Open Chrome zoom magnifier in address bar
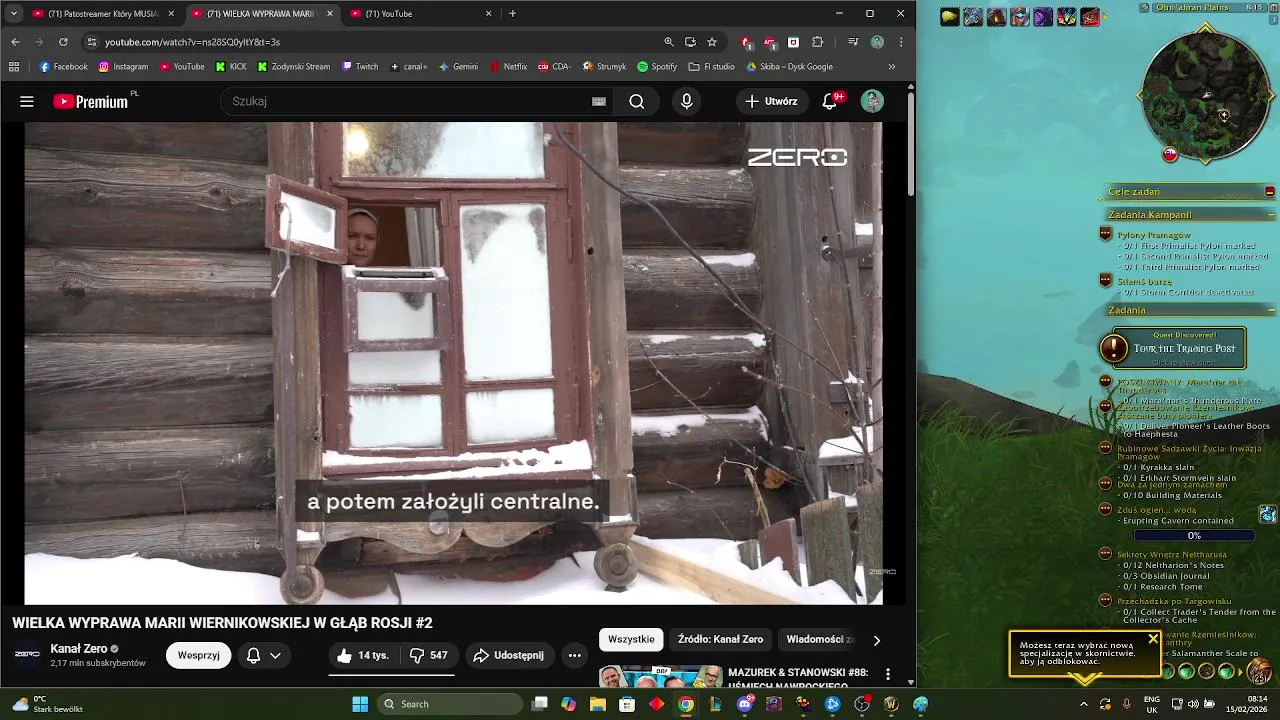Viewport: 1280px width, 720px height. (669, 42)
